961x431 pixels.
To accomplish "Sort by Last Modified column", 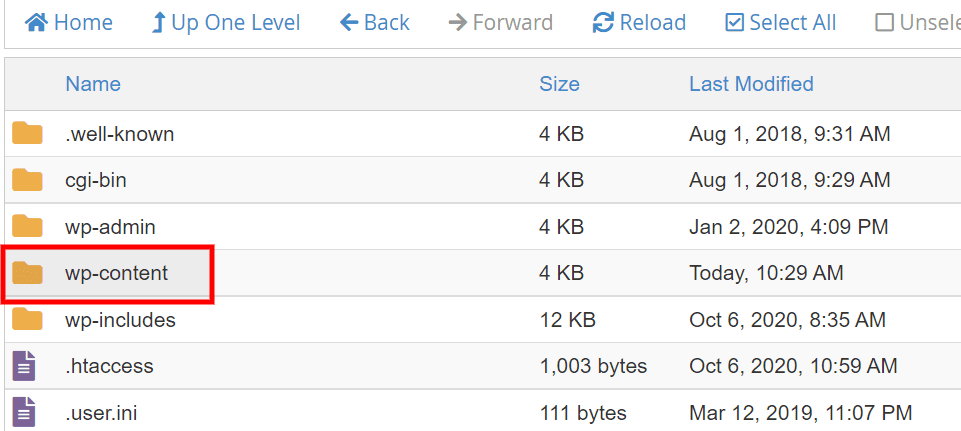I will click(x=751, y=84).
